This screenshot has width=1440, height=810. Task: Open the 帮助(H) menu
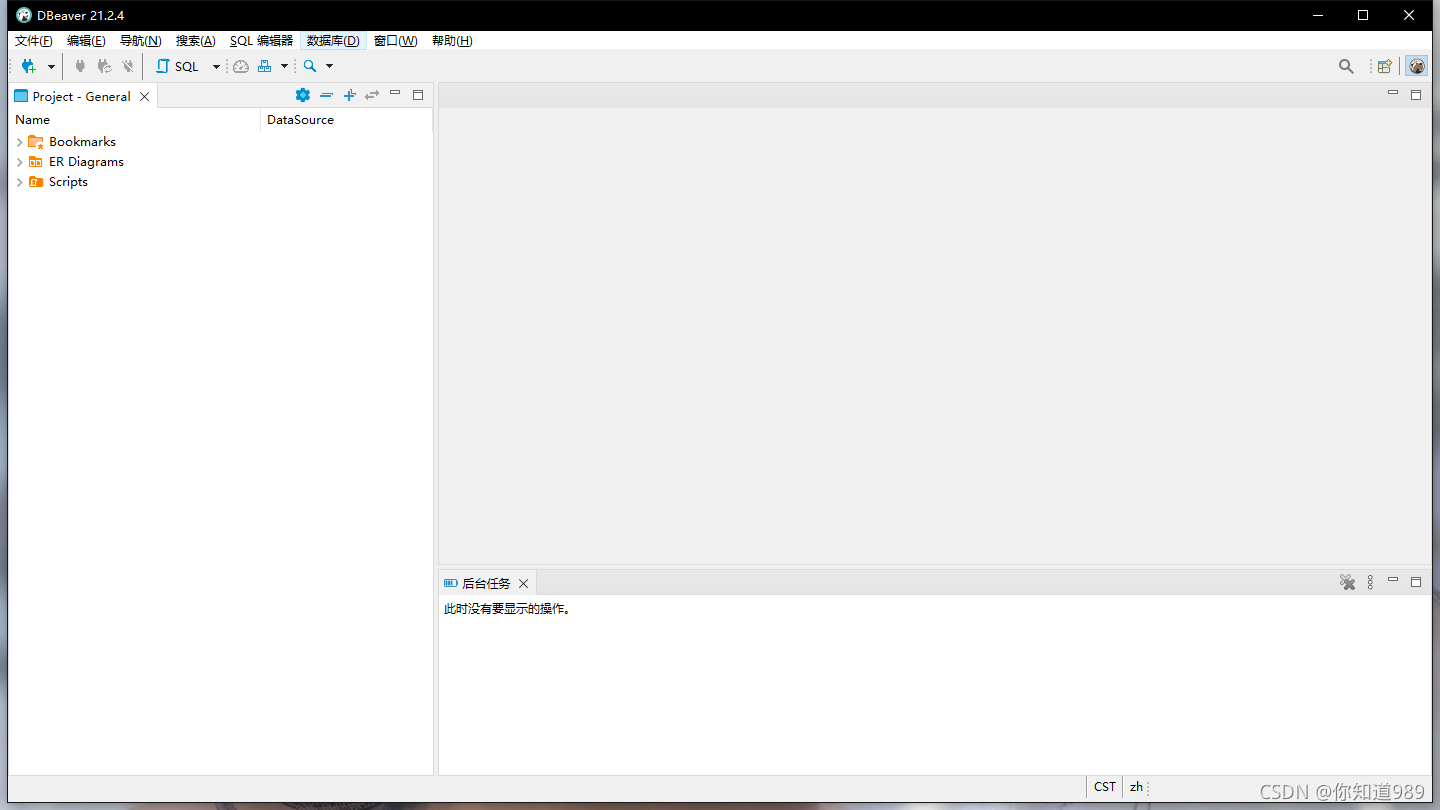pos(452,41)
